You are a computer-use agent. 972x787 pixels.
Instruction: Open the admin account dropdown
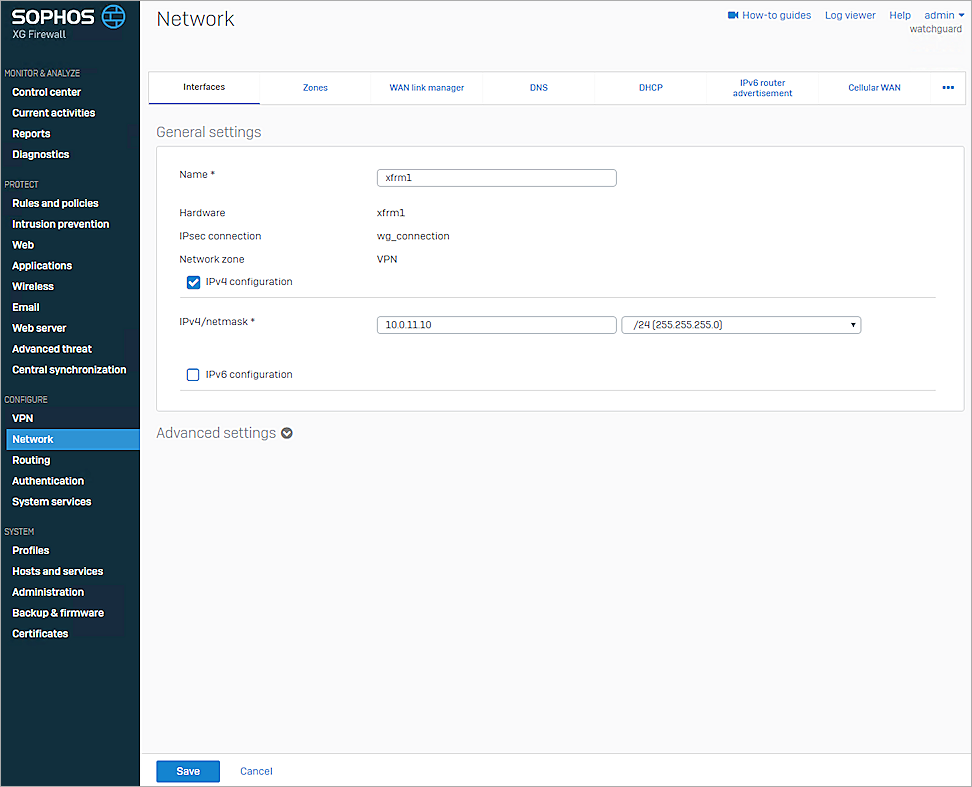point(940,14)
